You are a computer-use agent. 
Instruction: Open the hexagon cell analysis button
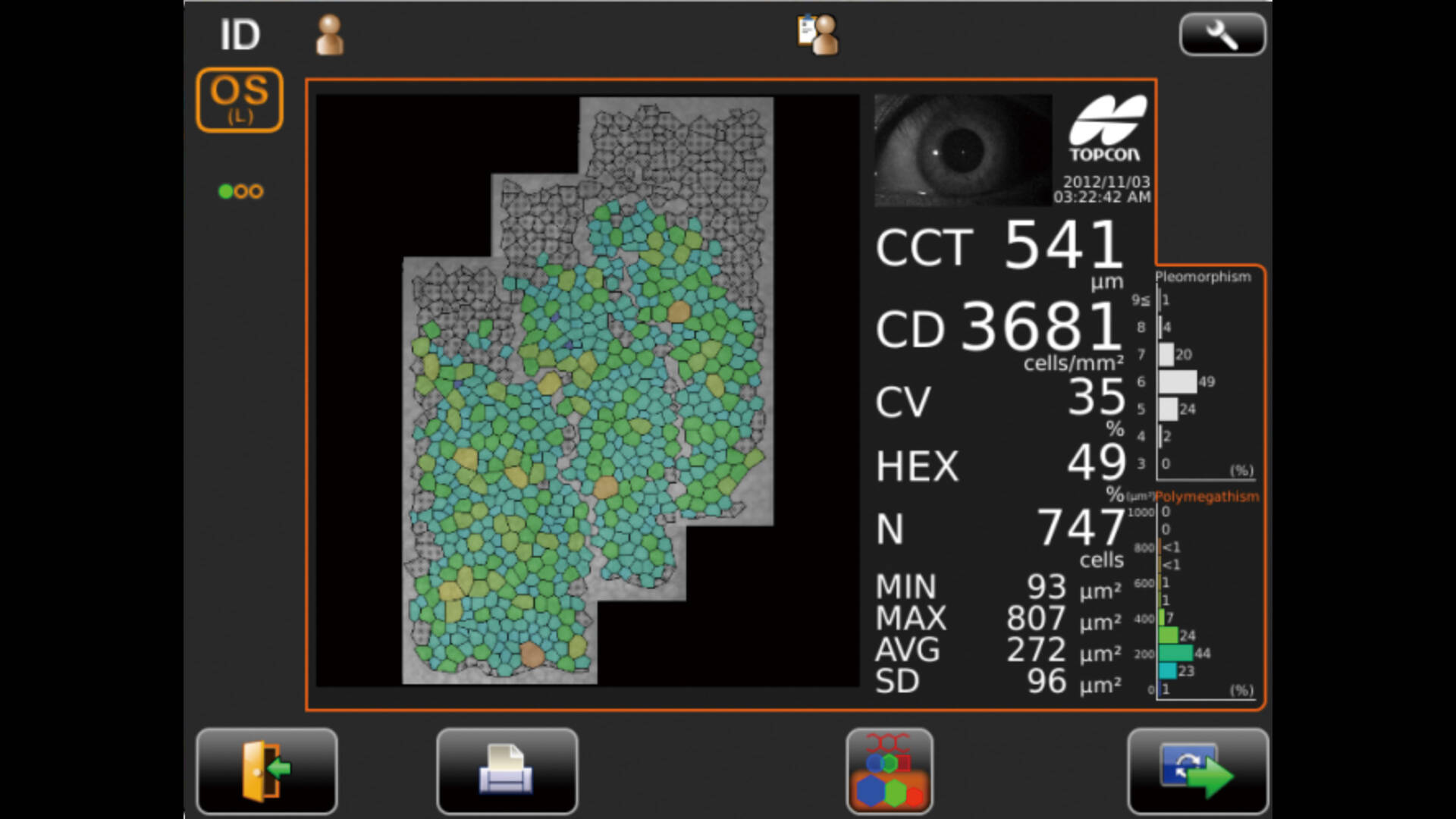pyautogui.click(x=889, y=770)
